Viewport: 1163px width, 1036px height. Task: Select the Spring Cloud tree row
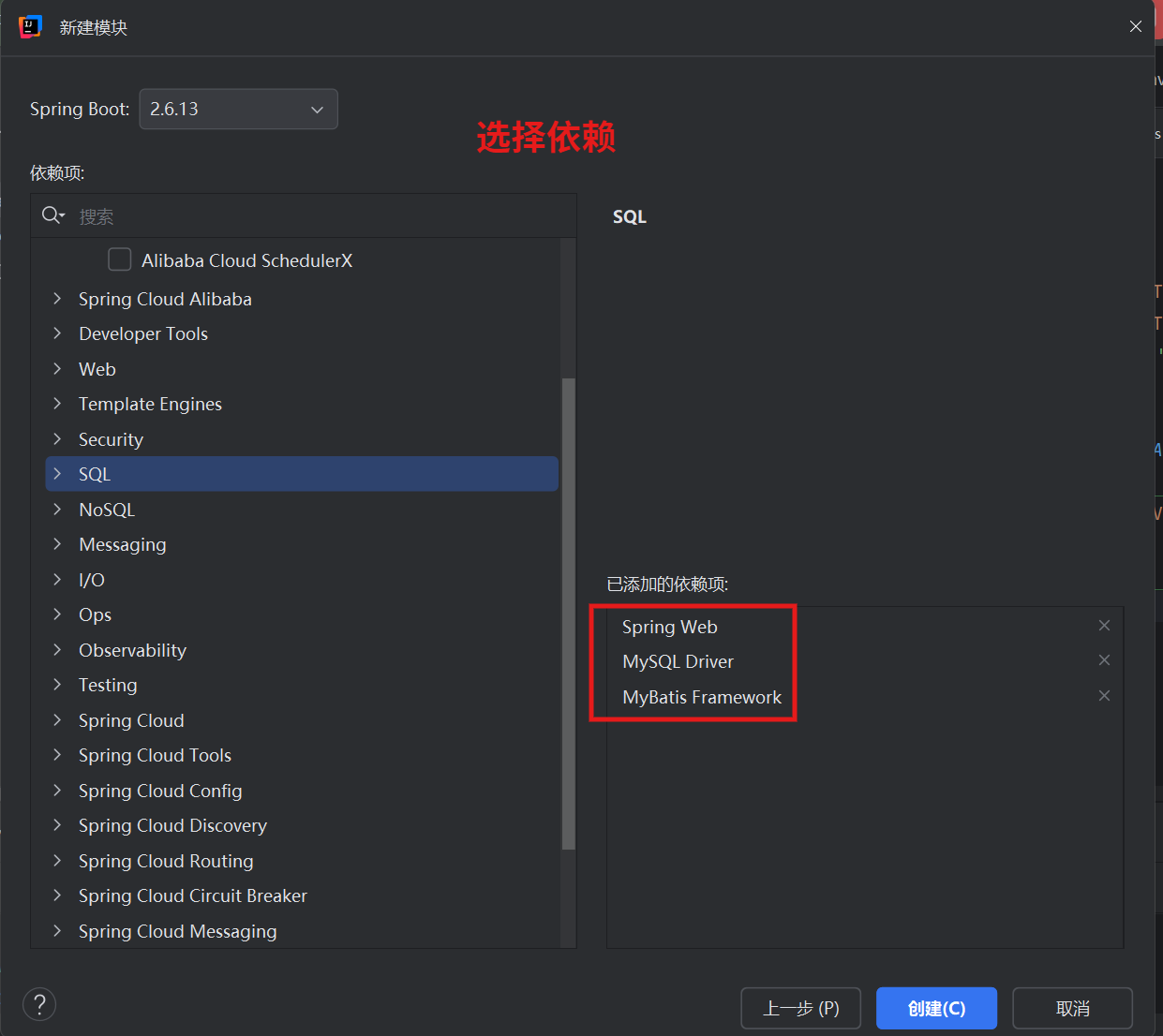(x=302, y=720)
